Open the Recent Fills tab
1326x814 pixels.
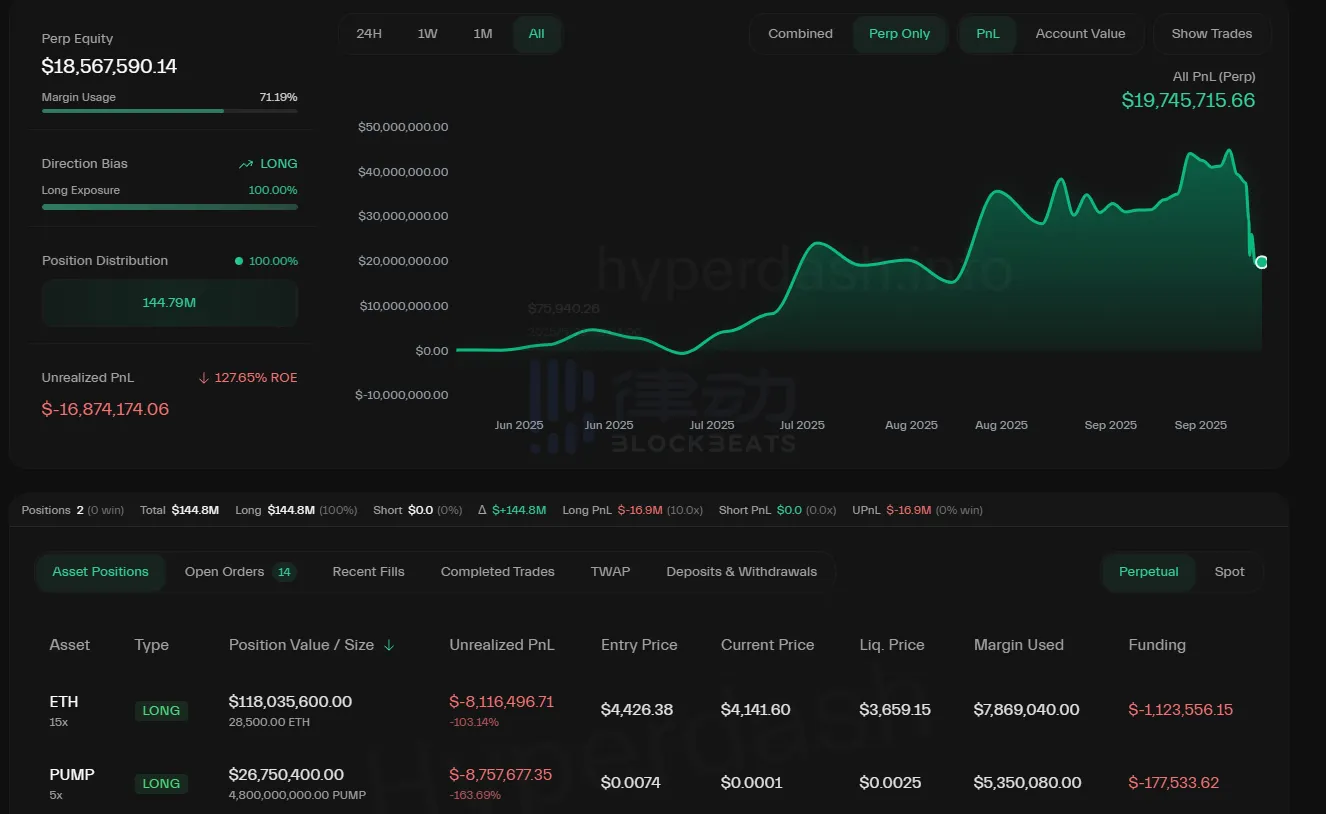click(x=368, y=572)
